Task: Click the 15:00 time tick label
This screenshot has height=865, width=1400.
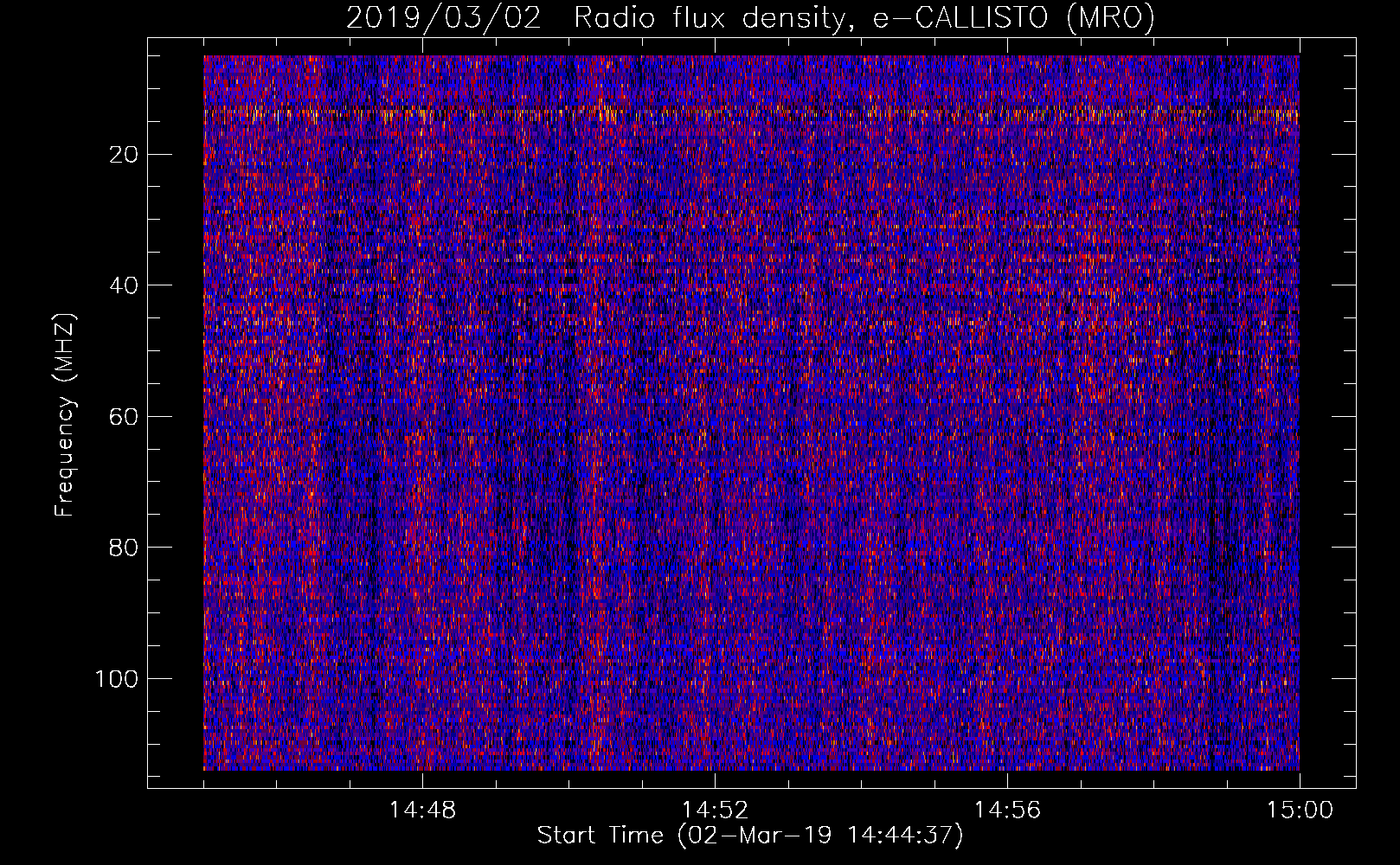Action: pos(1300,811)
